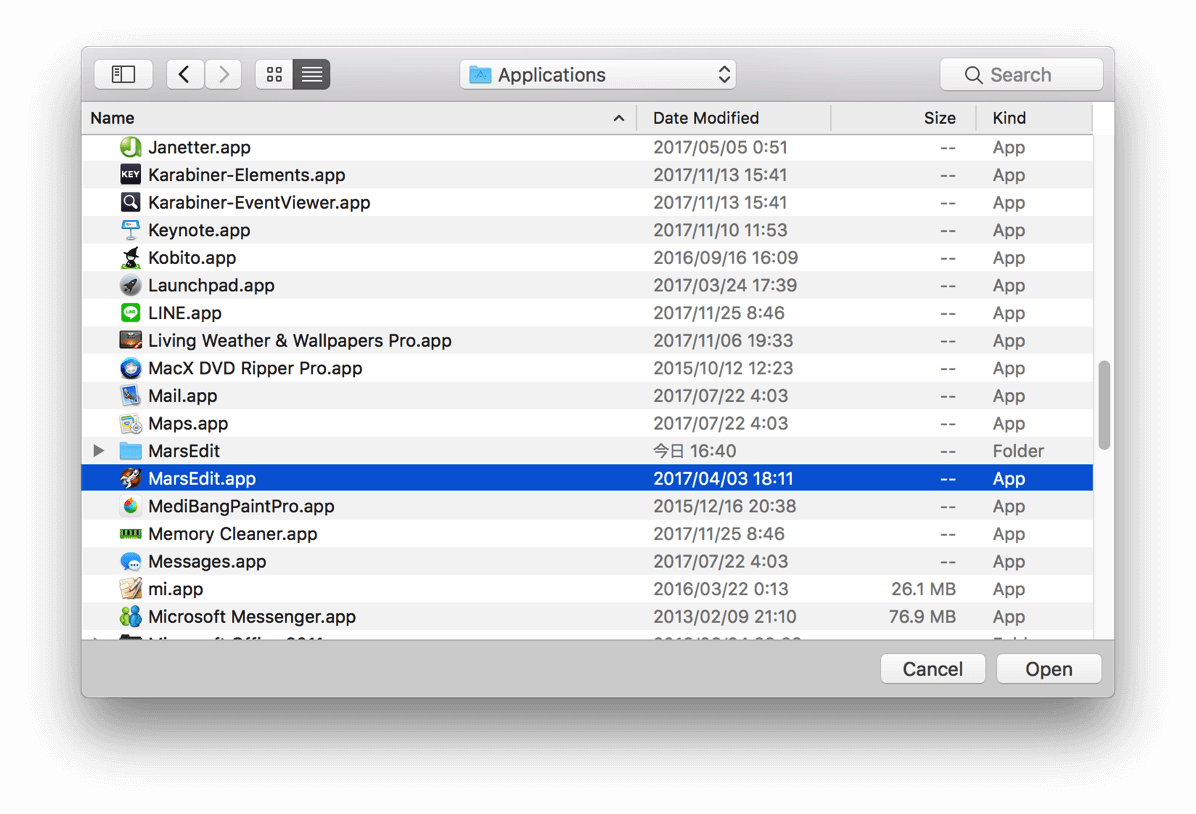Click the Folder kind cell
Viewport: 1196px width, 814px height.
click(1018, 451)
